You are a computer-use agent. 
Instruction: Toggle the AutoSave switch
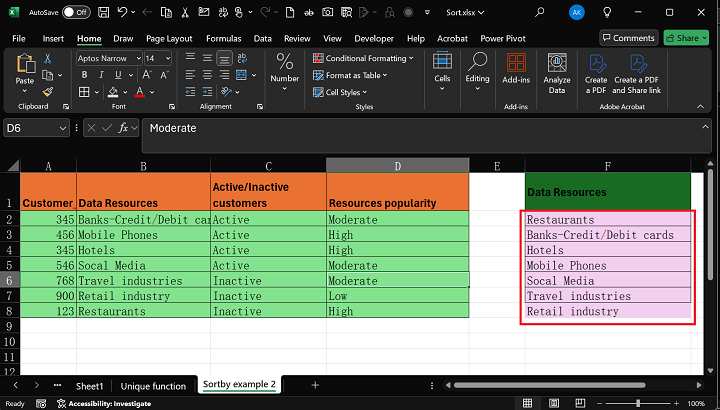76,12
